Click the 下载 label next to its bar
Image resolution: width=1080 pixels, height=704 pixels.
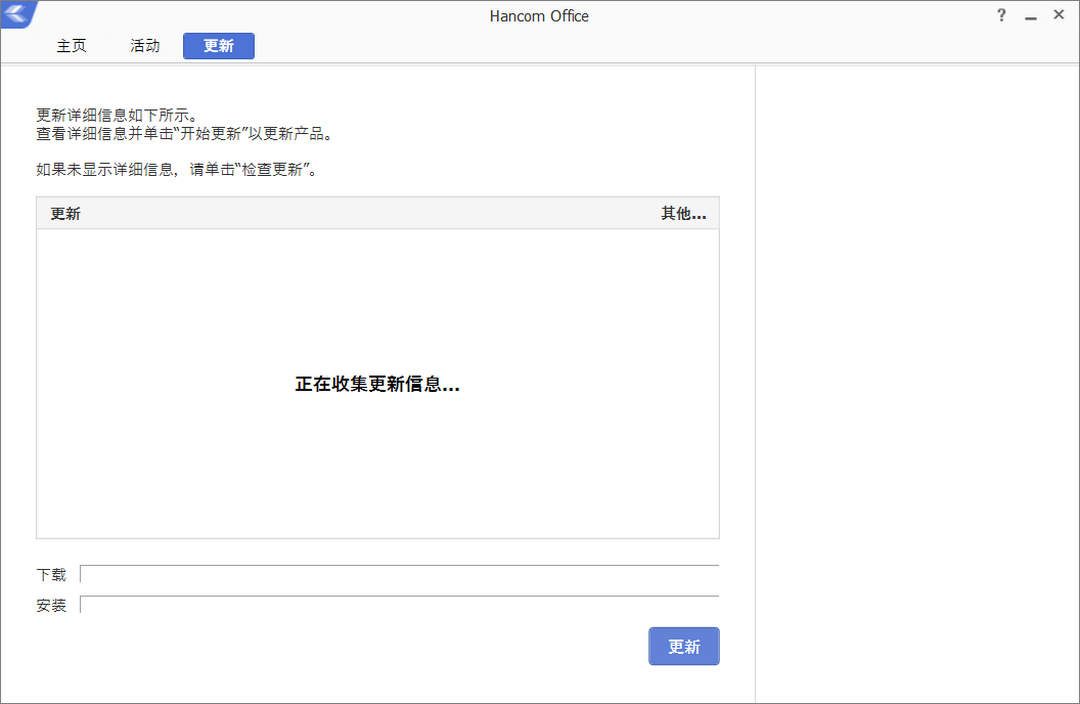tap(51, 574)
